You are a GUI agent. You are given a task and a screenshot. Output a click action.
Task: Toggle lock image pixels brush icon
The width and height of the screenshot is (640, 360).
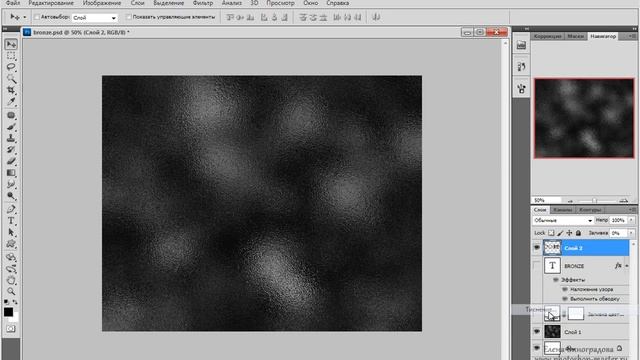[560, 233]
